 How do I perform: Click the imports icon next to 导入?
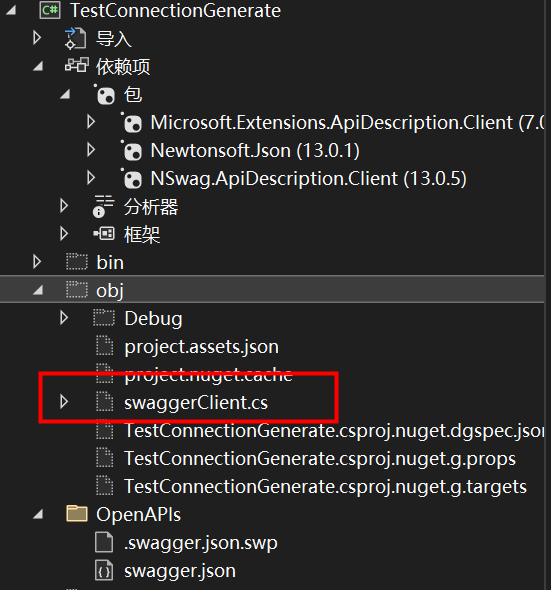point(75,38)
